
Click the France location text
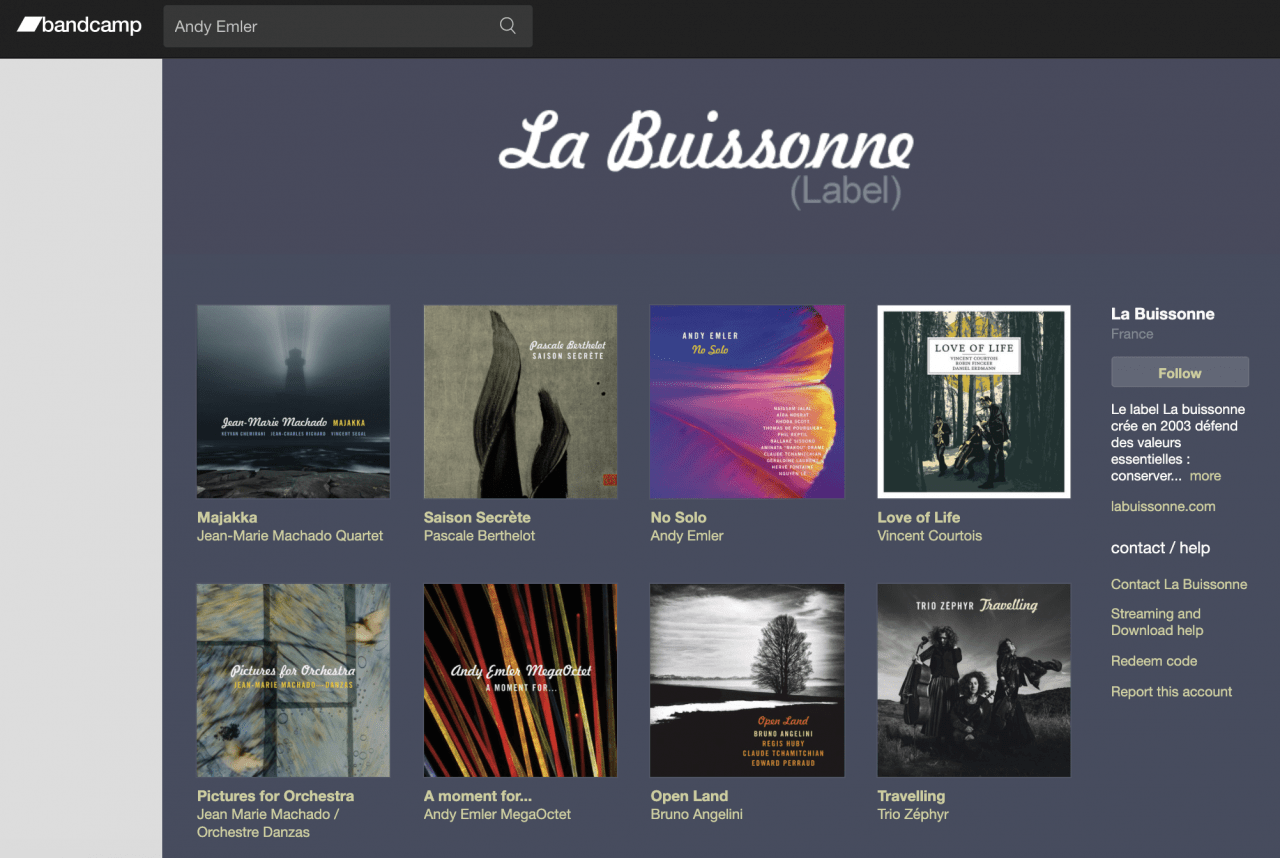[x=1132, y=334]
